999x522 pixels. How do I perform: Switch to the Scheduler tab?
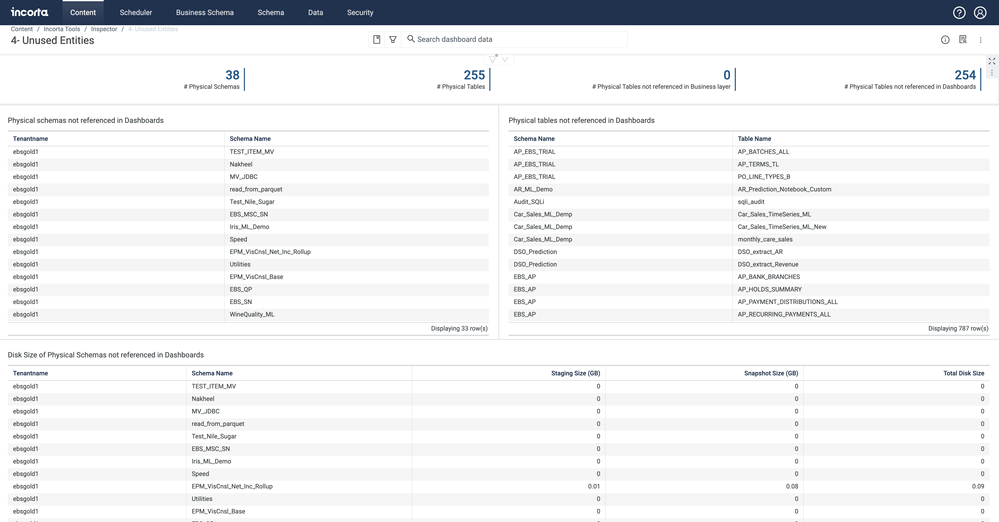point(136,13)
